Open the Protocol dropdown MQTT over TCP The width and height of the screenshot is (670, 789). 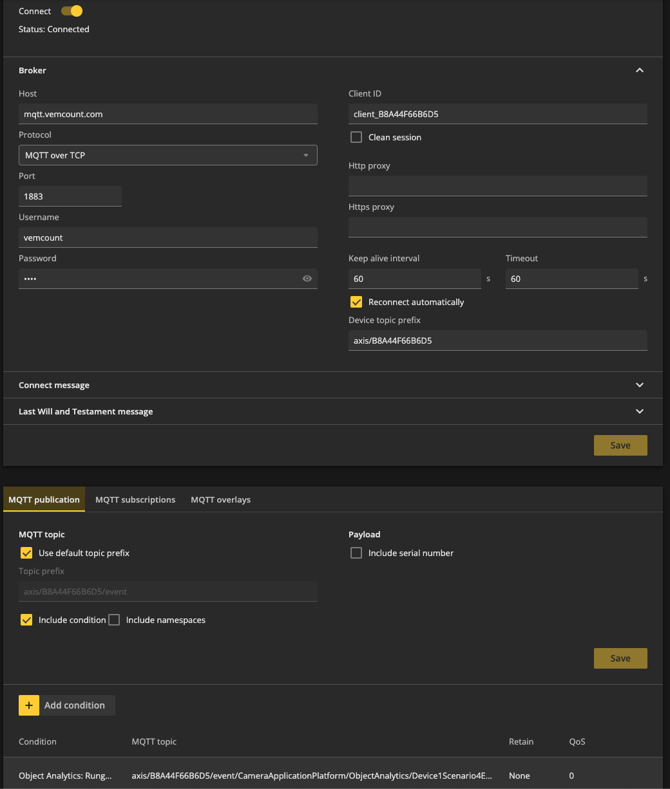(x=168, y=155)
